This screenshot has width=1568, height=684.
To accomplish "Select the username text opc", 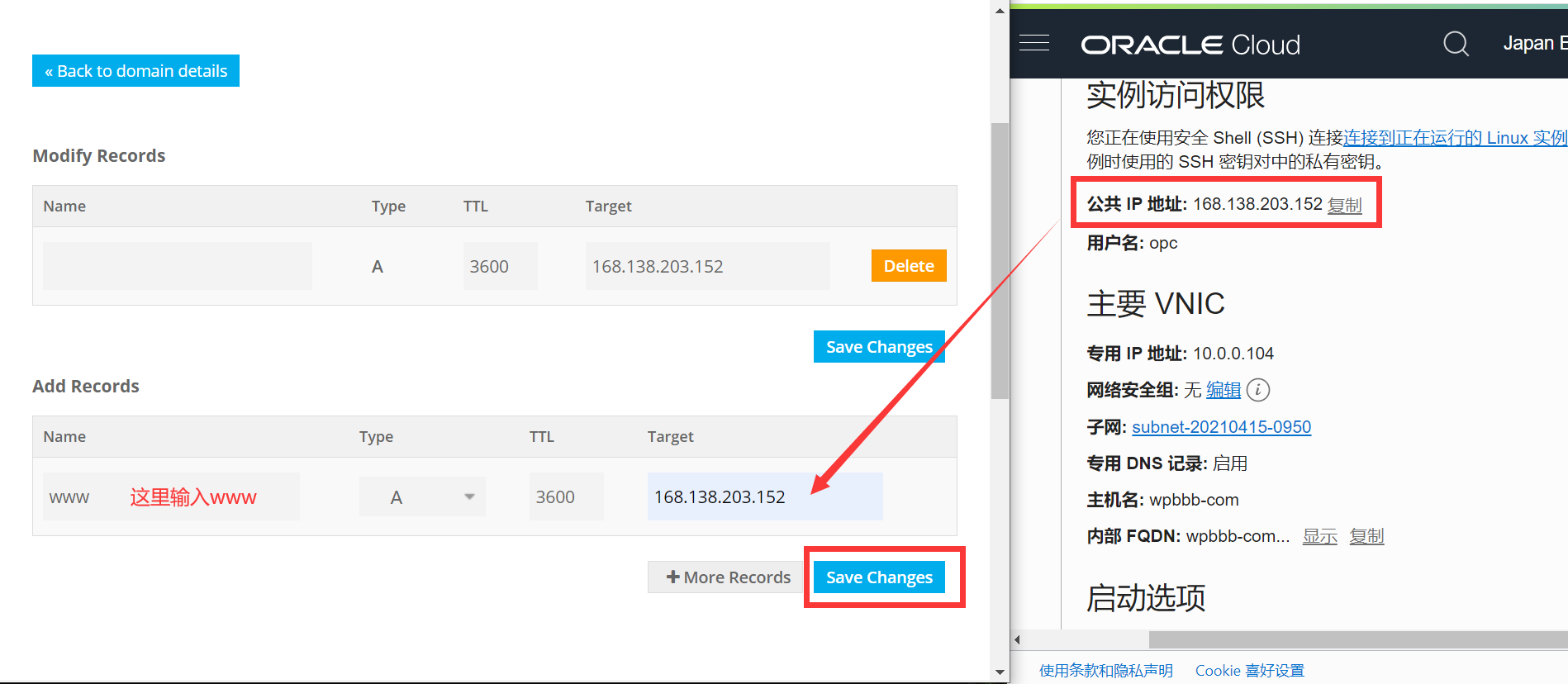I will [x=1163, y=244].
